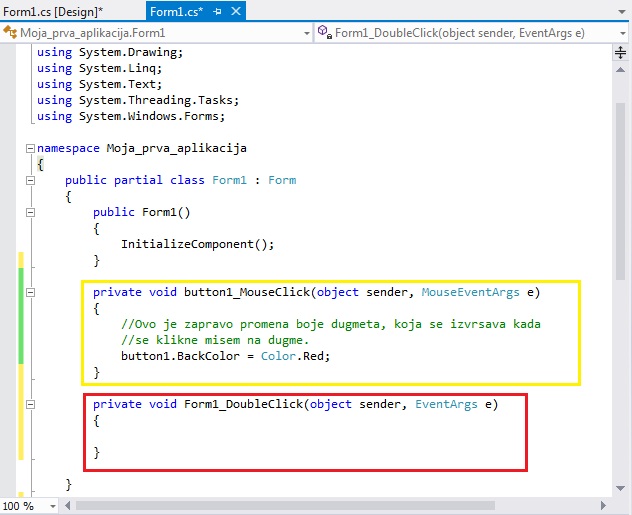Collapse the Form1_DoubleClick method
Image resolution: width=632 pixels, height=515 pixels.
[30, 404]
